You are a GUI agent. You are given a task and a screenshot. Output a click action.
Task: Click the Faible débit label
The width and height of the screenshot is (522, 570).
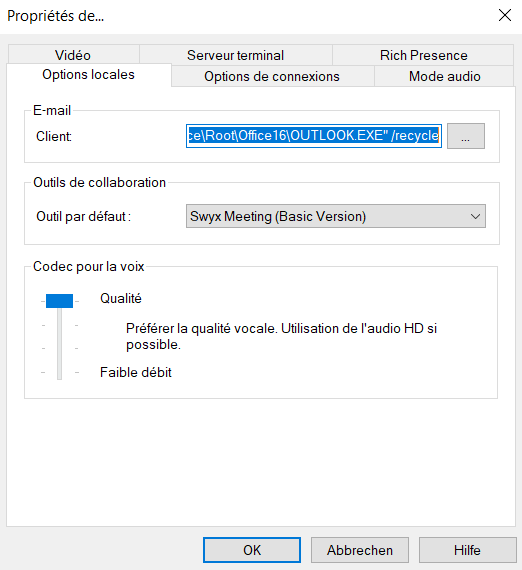click(x=136, y=372)
